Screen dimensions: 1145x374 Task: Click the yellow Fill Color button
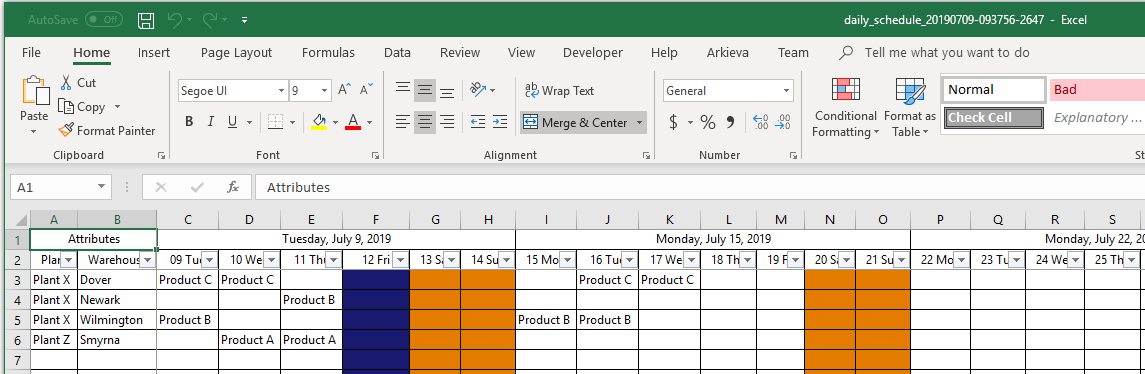[x=318, y=122]
